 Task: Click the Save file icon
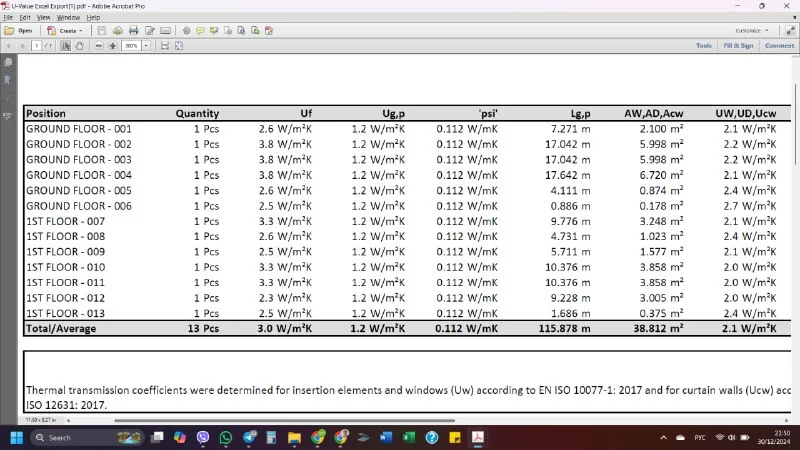[x=102, y=31]
